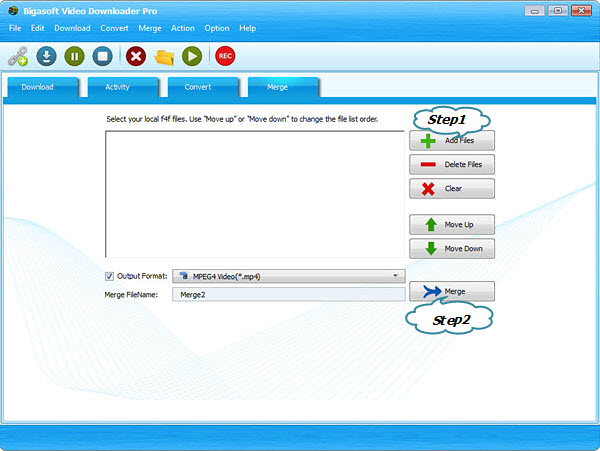The width and height of the screenshot is (600, 451).
Task: Toggle the Output Format checkbox
Action: point(109,276)
